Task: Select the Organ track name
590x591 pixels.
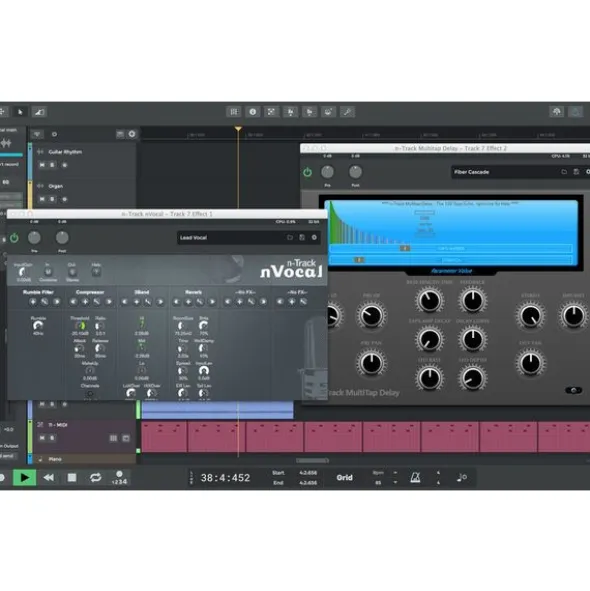Action: coord(56,186)
